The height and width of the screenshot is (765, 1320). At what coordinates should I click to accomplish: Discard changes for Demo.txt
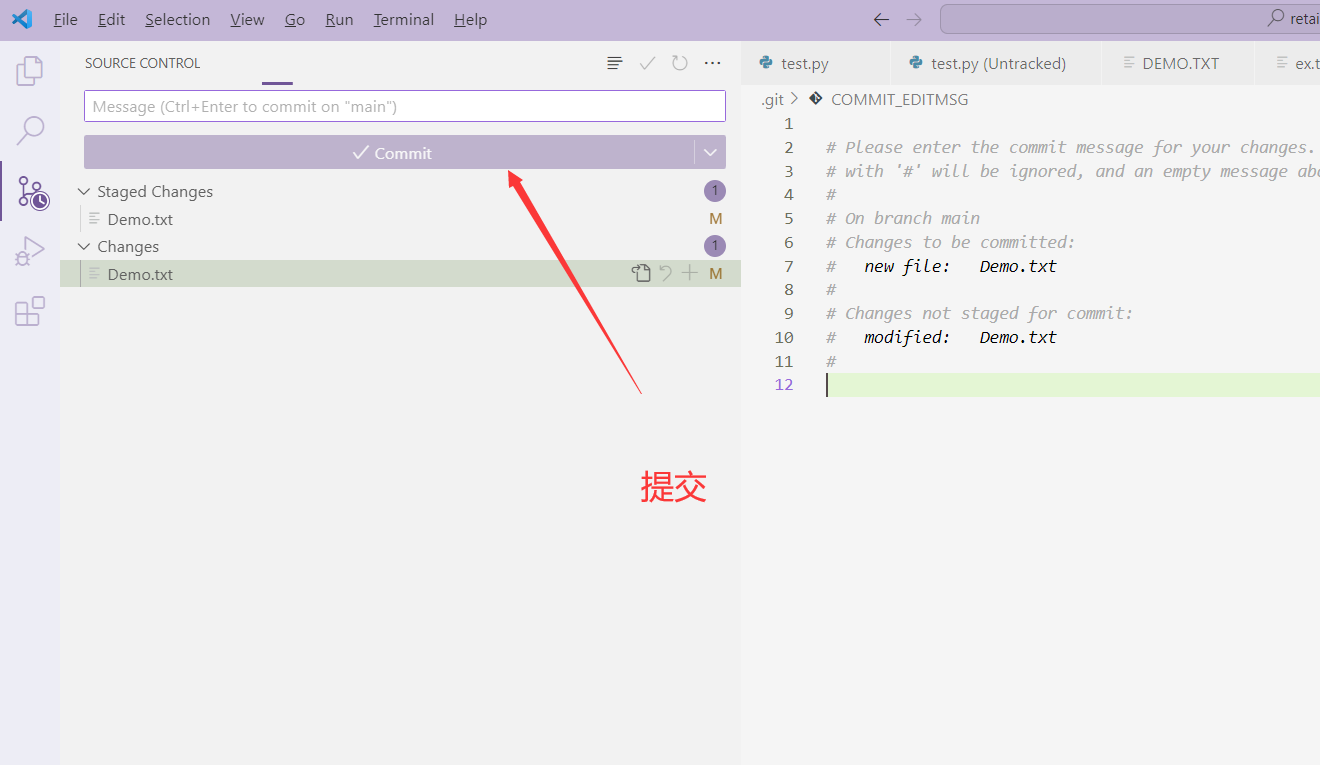pyautogui.click(x=665, y=272)
